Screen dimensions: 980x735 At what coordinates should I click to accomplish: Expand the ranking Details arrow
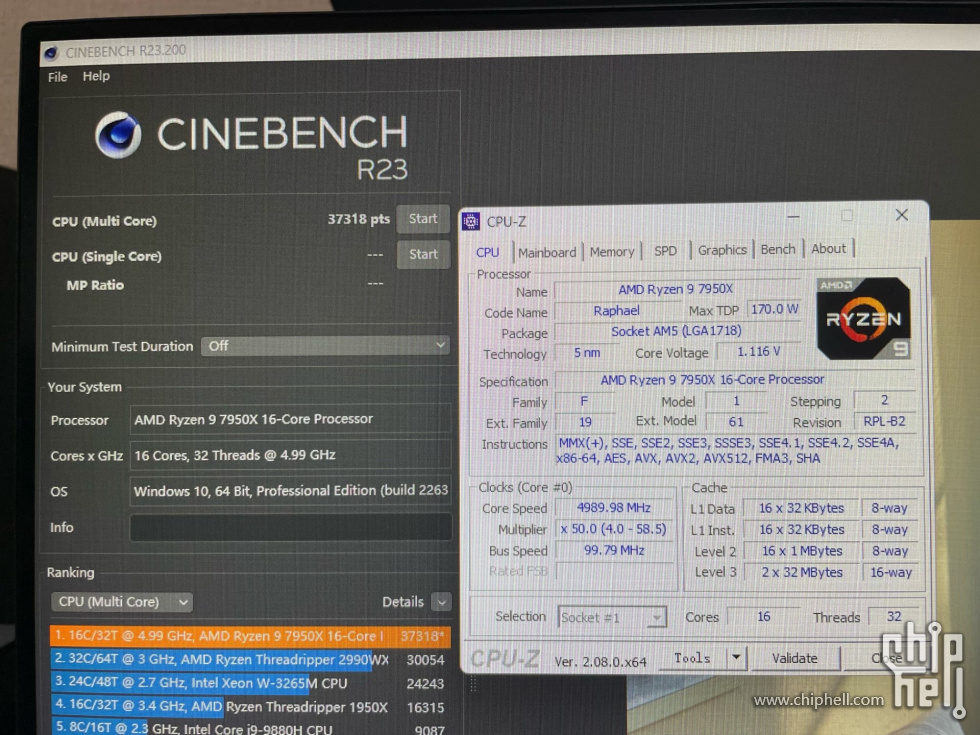(x=441, y=602)
